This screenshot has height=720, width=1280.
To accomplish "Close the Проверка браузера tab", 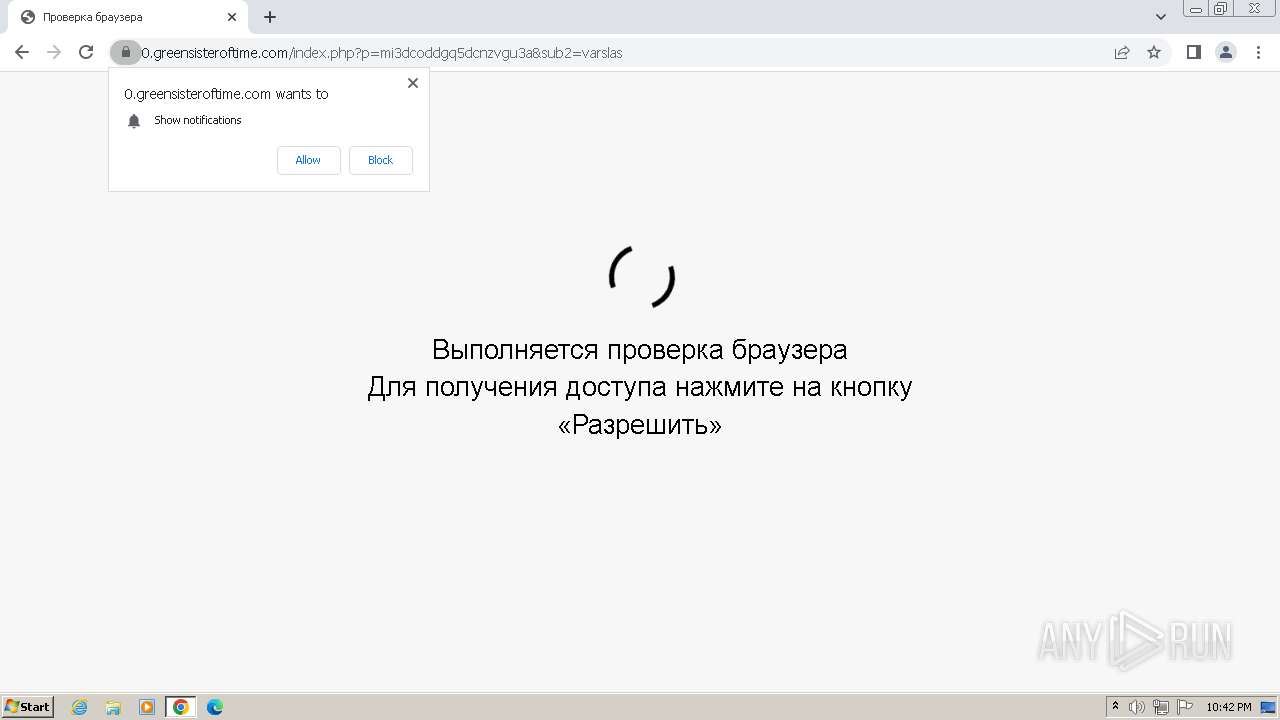I will click(x=232, y=17).
